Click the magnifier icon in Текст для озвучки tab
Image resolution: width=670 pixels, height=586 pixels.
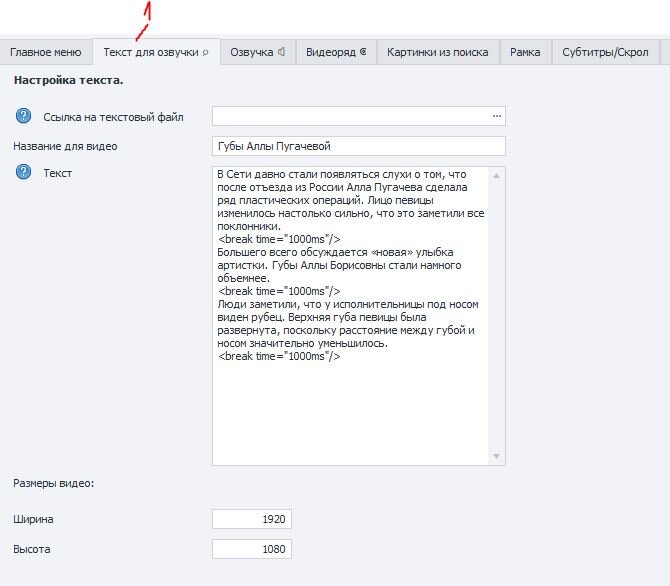205,53
